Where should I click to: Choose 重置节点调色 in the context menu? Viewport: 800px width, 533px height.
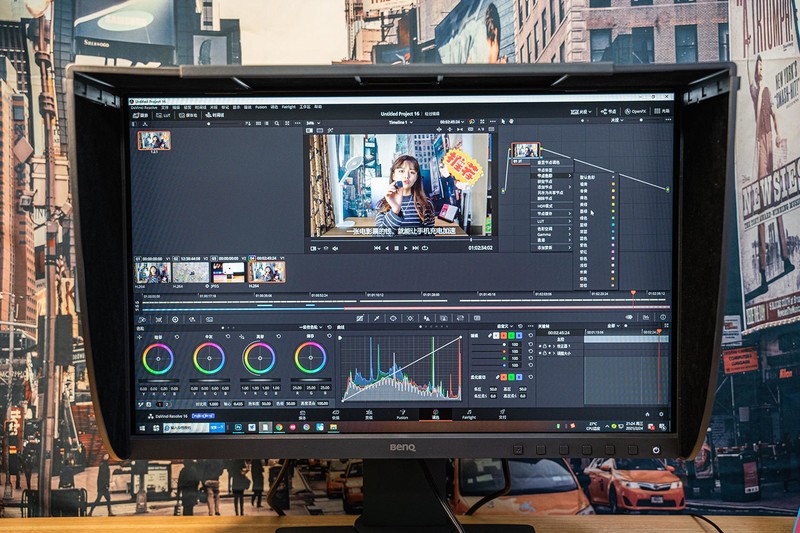(x=553, y=163)
